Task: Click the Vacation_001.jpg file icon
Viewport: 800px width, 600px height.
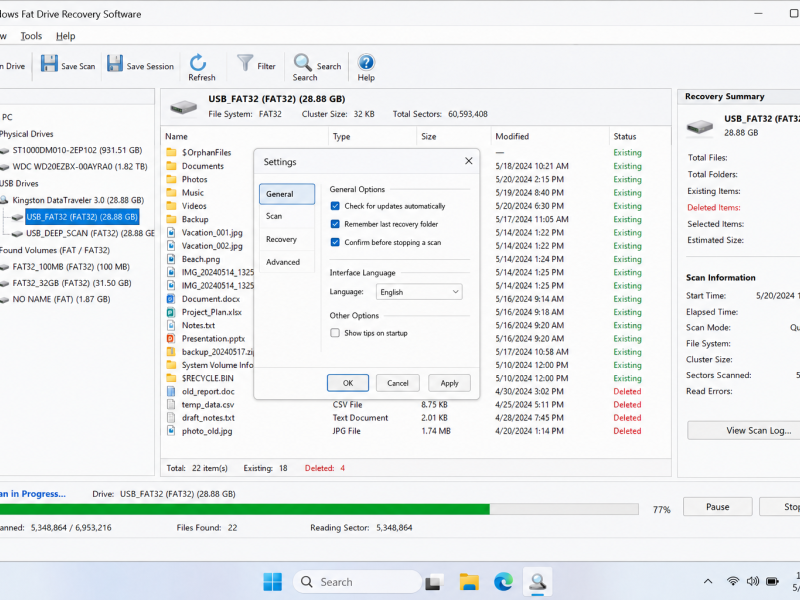Action: click(171, 232)
